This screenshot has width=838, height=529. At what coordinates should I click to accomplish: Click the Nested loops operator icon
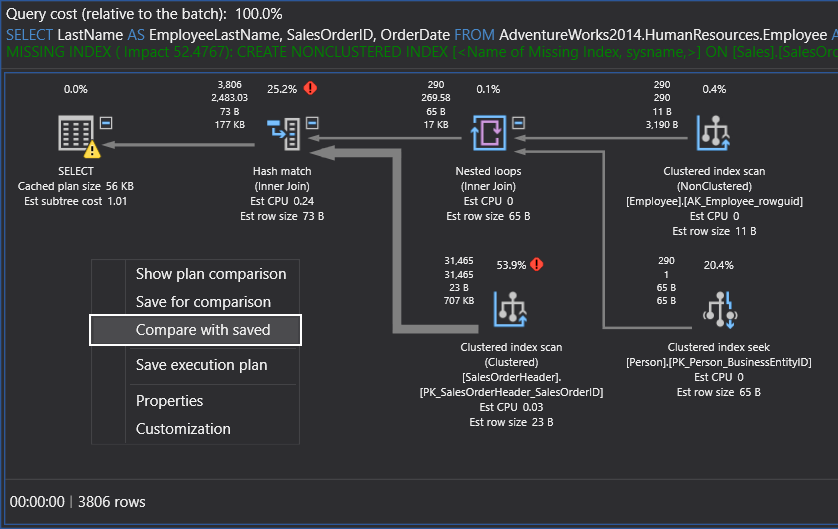[488, 133]
